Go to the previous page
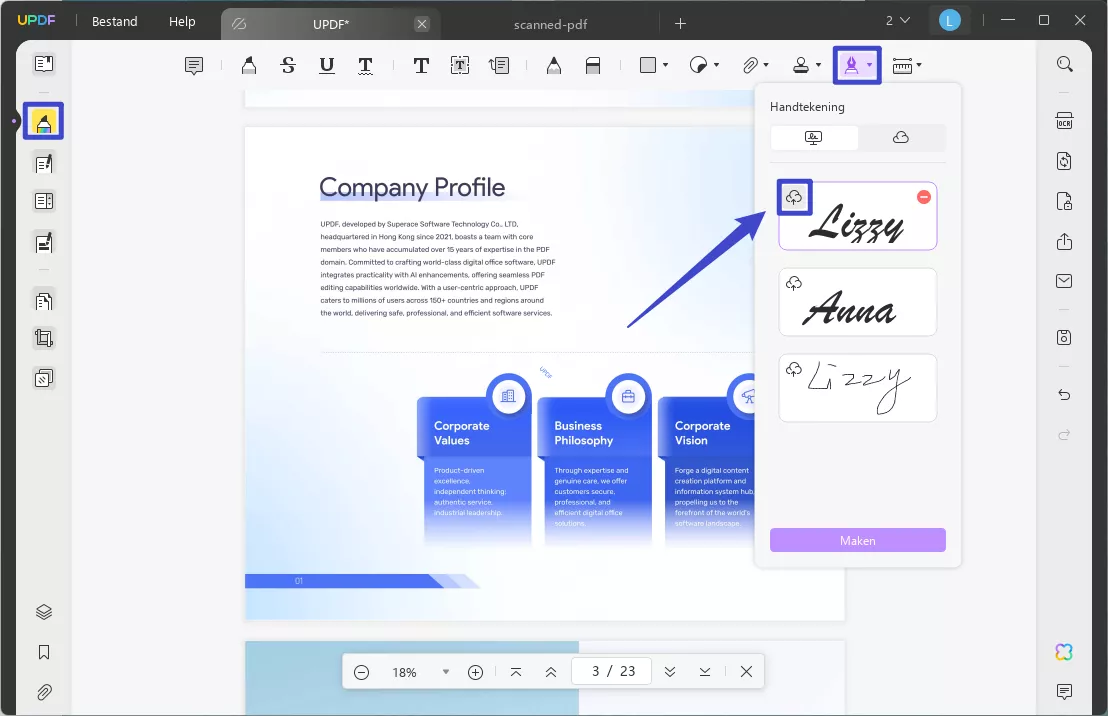 (550, 672)
